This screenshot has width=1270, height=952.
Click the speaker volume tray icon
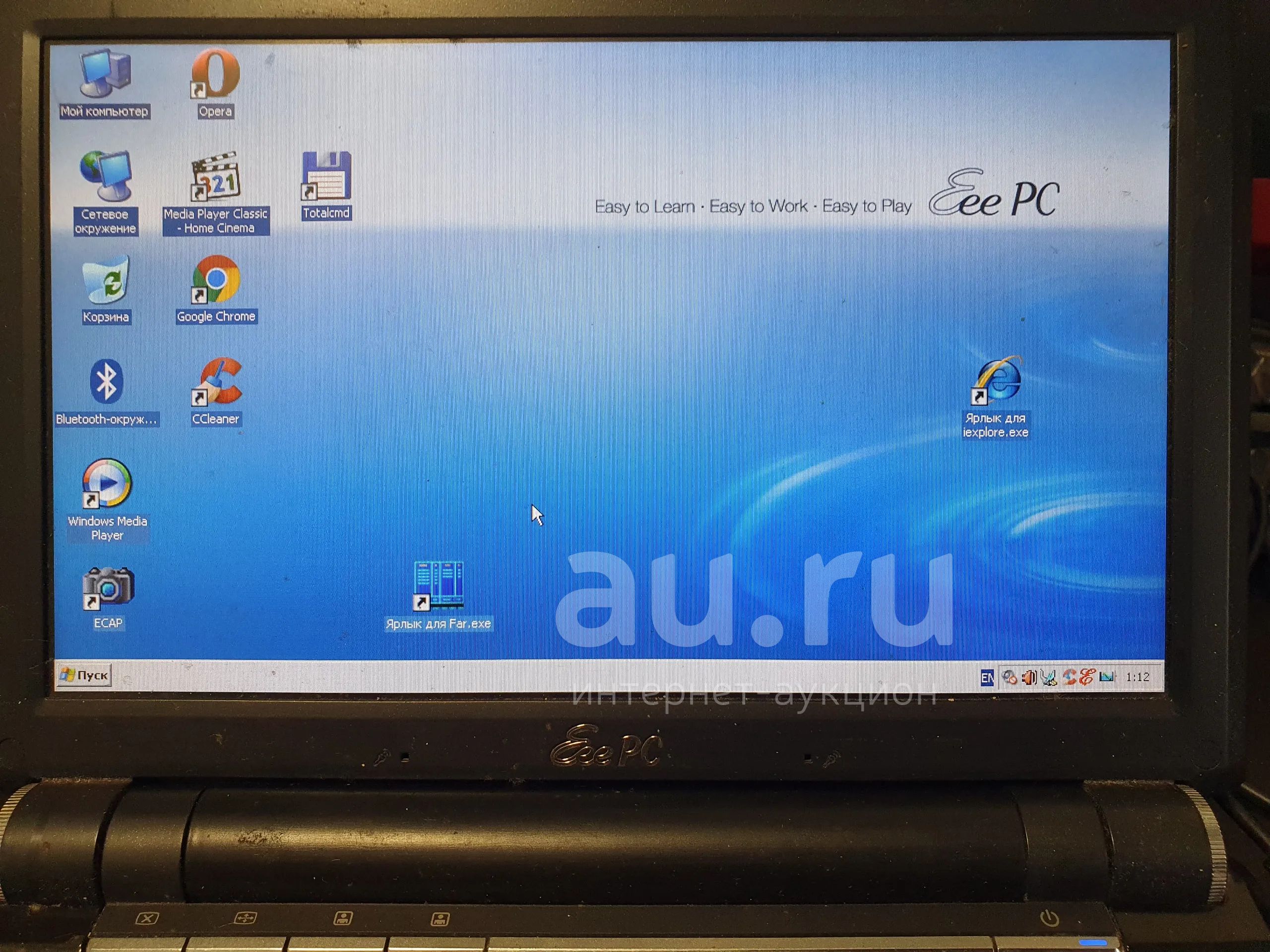[1029, 678]
